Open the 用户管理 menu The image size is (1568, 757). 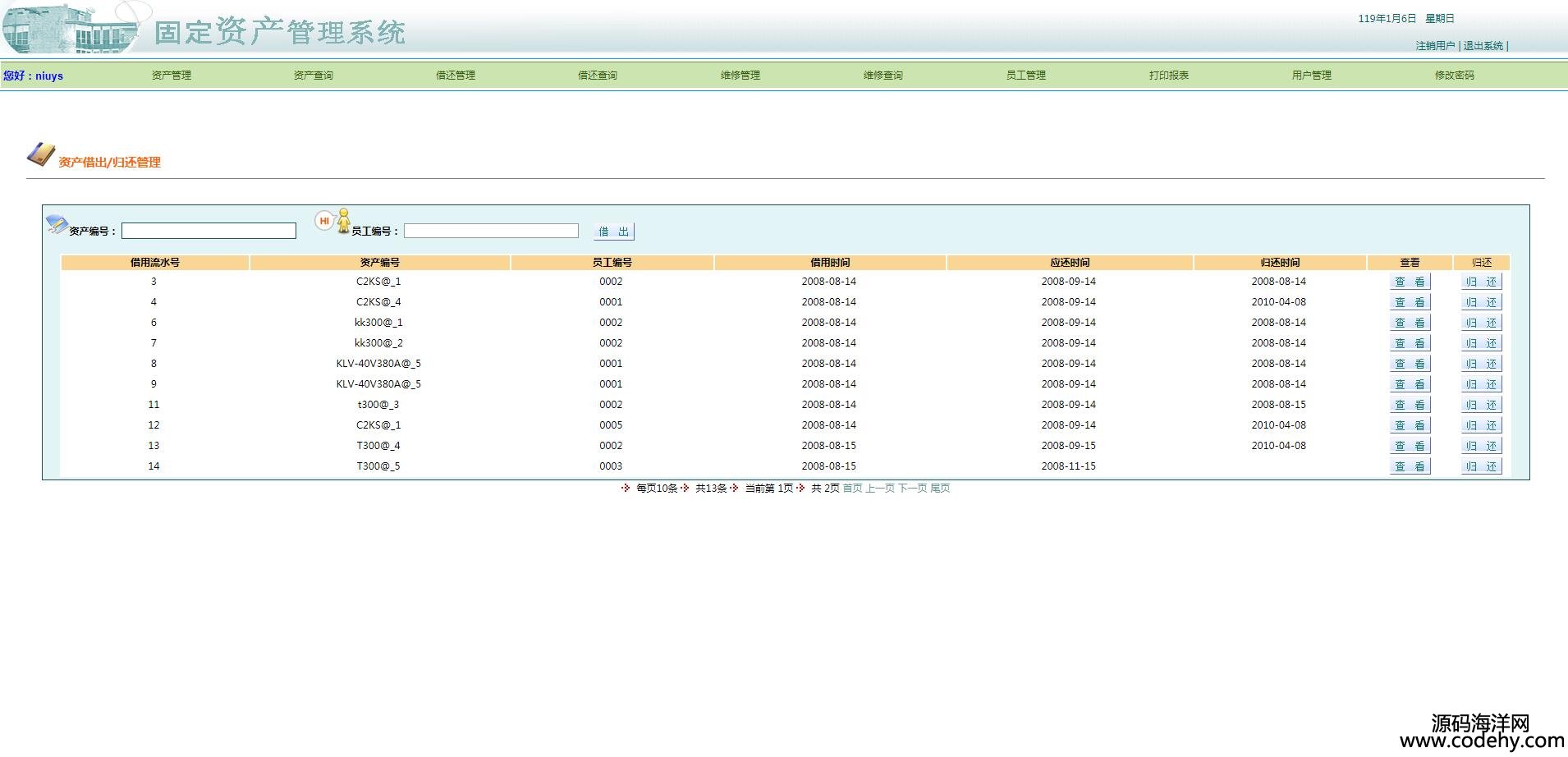(1312, 76)
